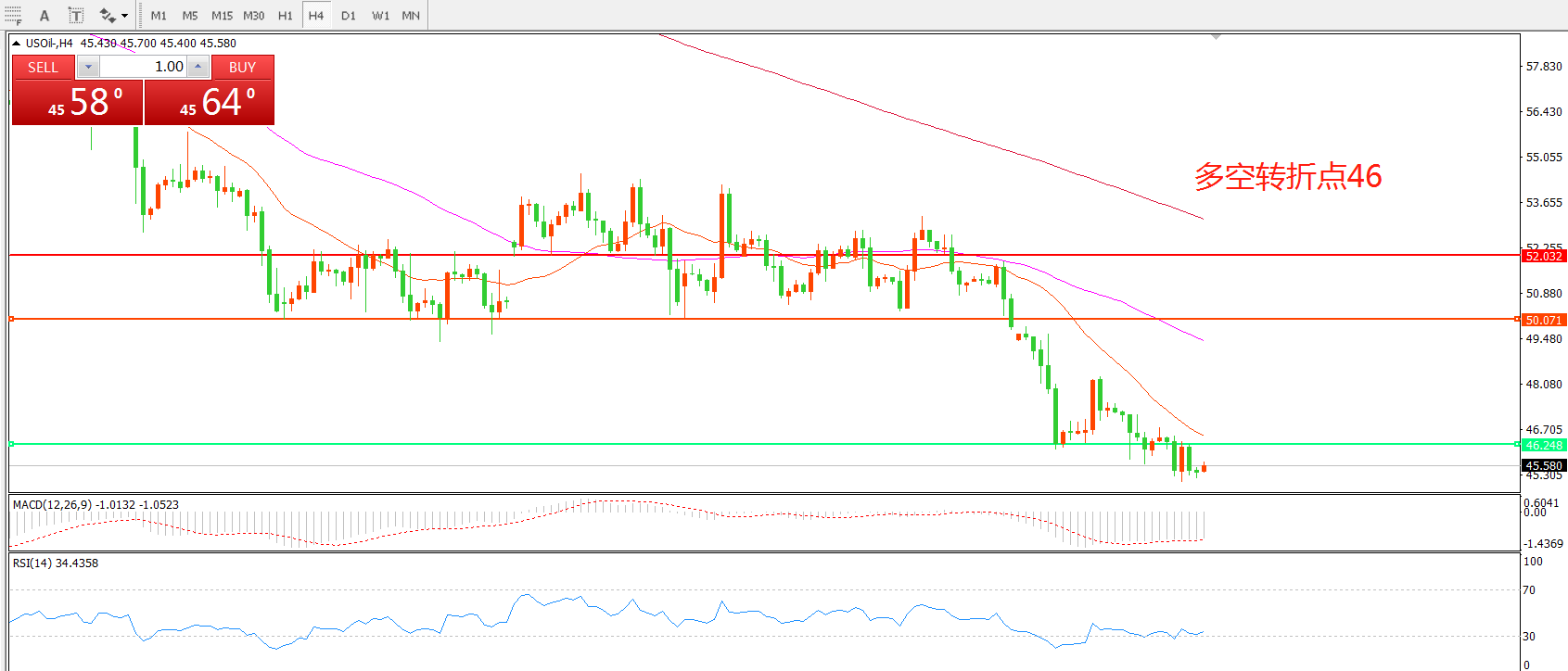Viewport: 1568px width, 671px height.
Task: Switch chart to H1 timeframe
Action: (x=285, y=16)
